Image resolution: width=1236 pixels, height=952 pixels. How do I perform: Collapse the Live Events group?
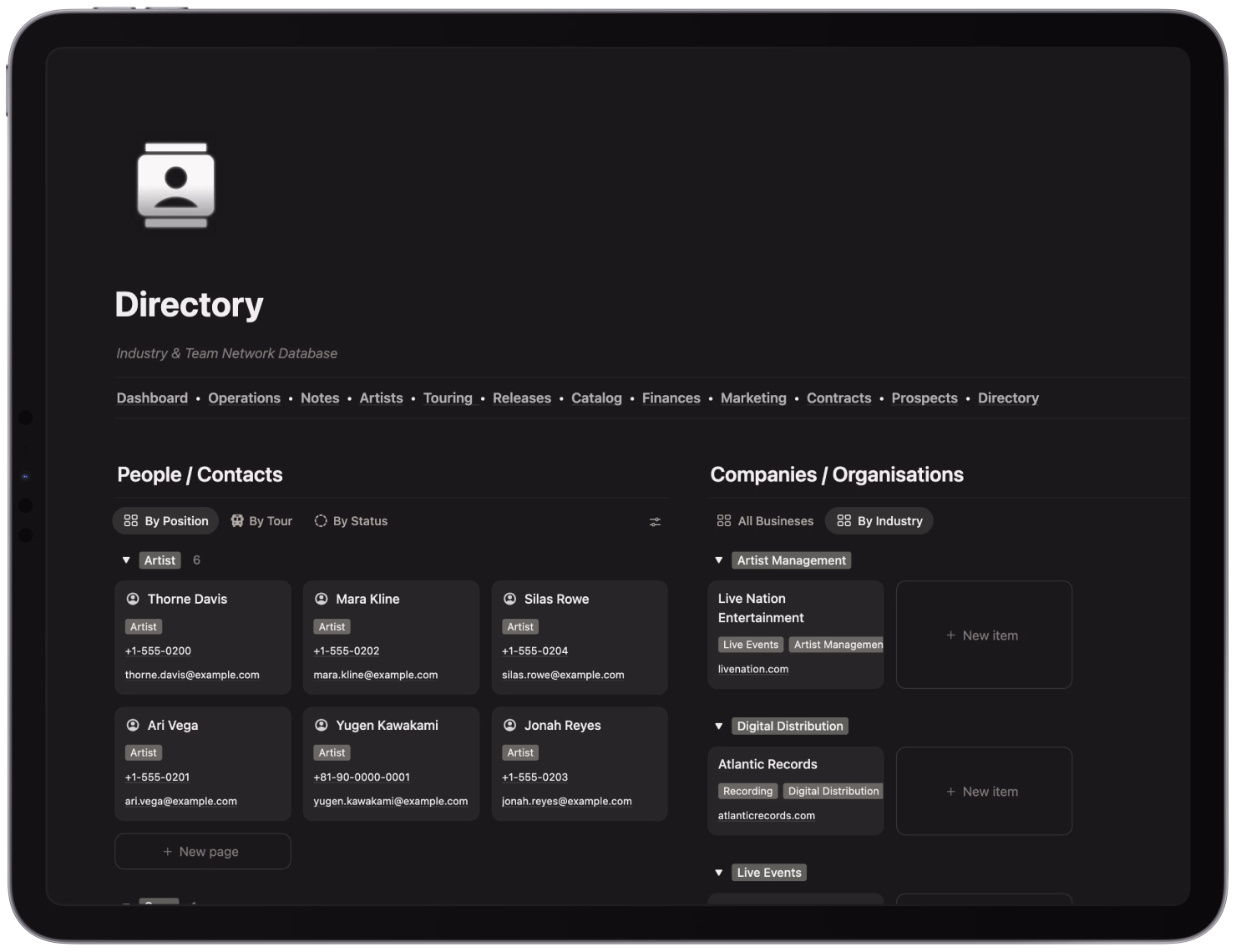click(719, 873)
